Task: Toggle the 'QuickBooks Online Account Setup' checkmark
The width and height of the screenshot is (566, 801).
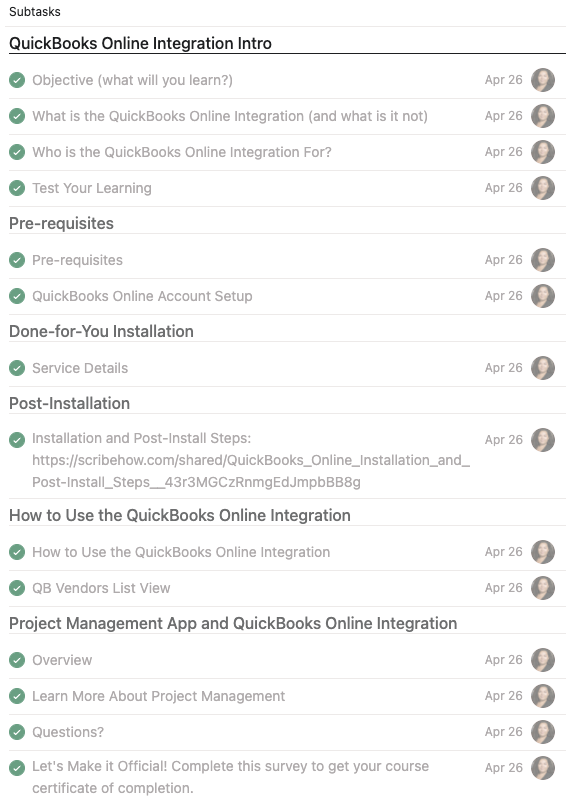Action: click(x=17, y=296)
